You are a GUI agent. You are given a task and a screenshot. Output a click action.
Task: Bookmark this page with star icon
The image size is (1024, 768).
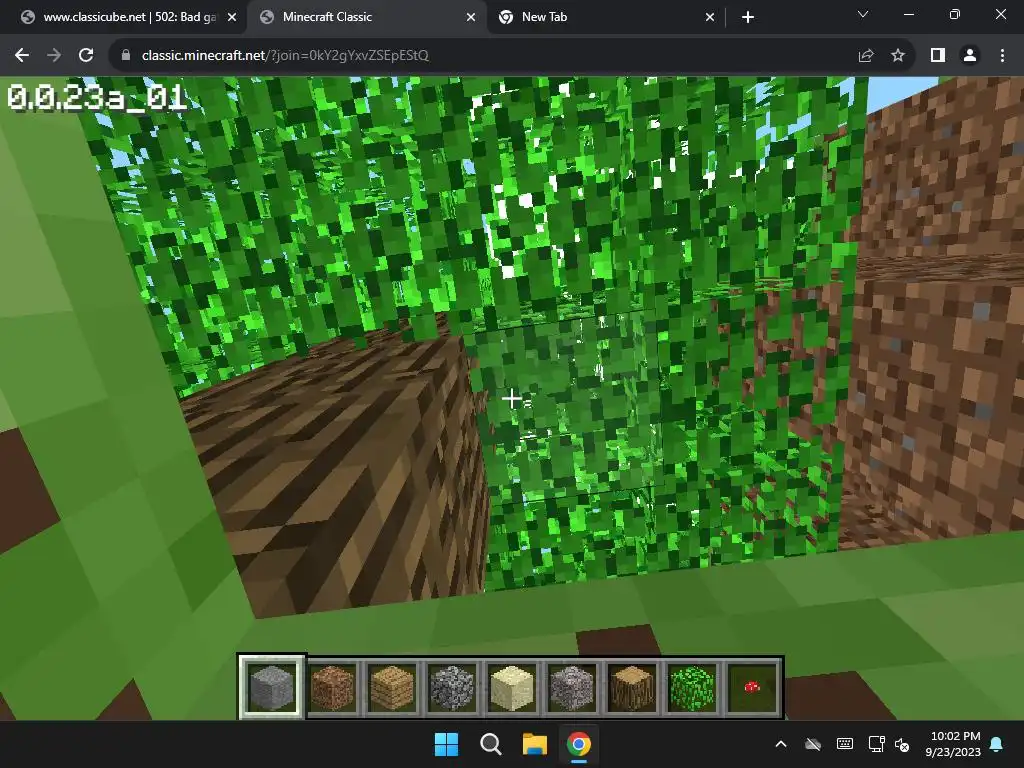(x=898, y=56)
